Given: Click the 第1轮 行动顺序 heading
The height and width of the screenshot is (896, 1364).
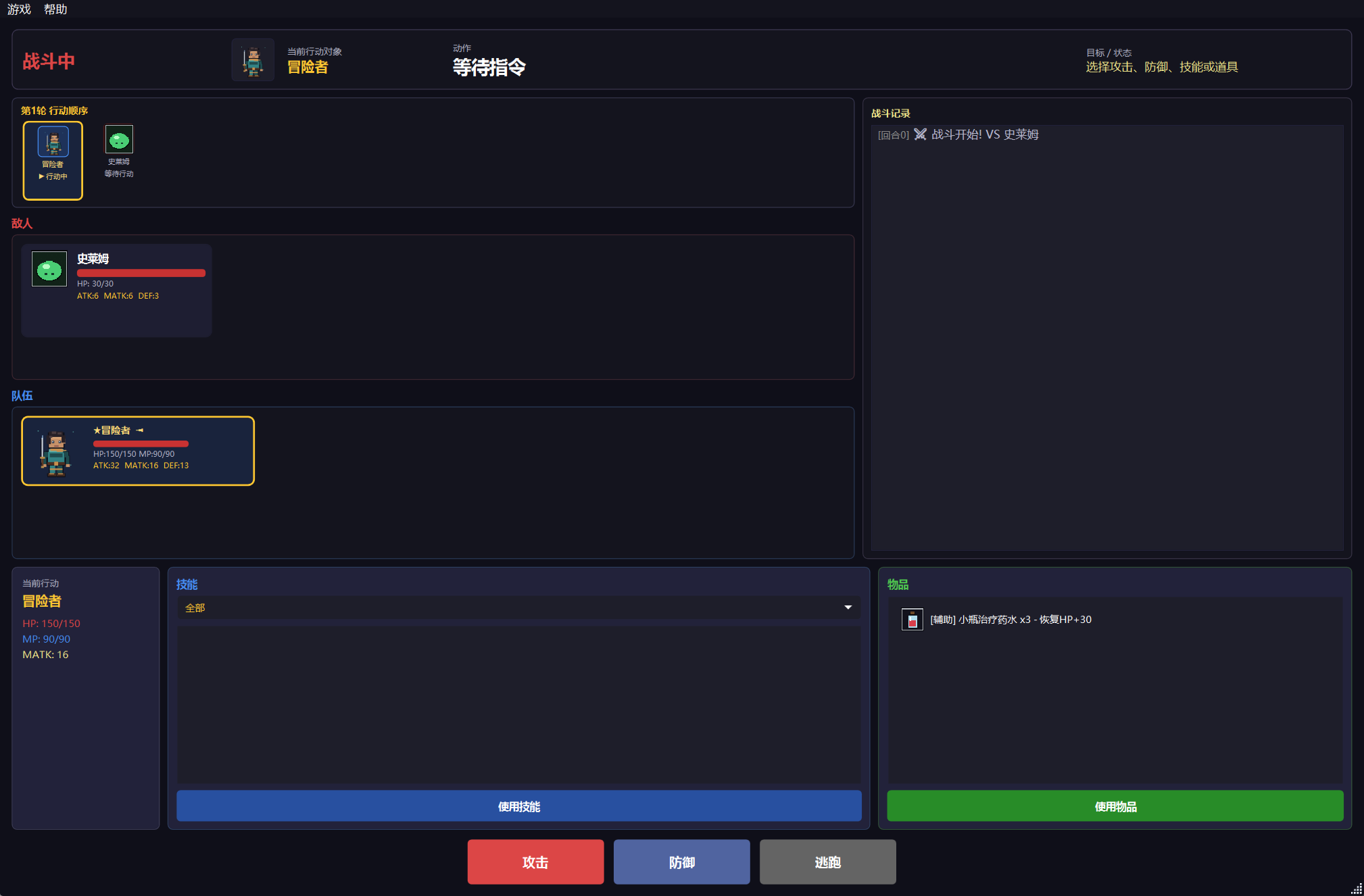Looking at the screenshot, I should click(x=54, y=111).
